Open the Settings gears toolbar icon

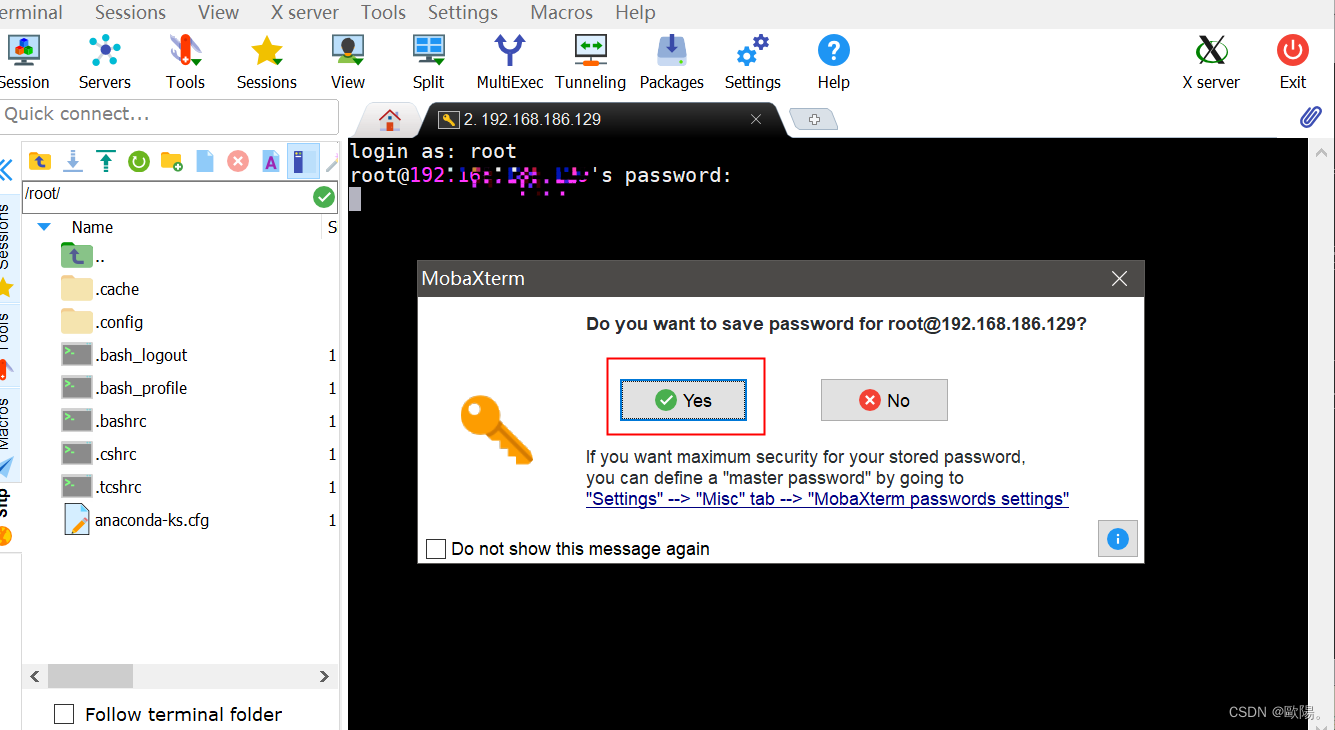[753, 61]
